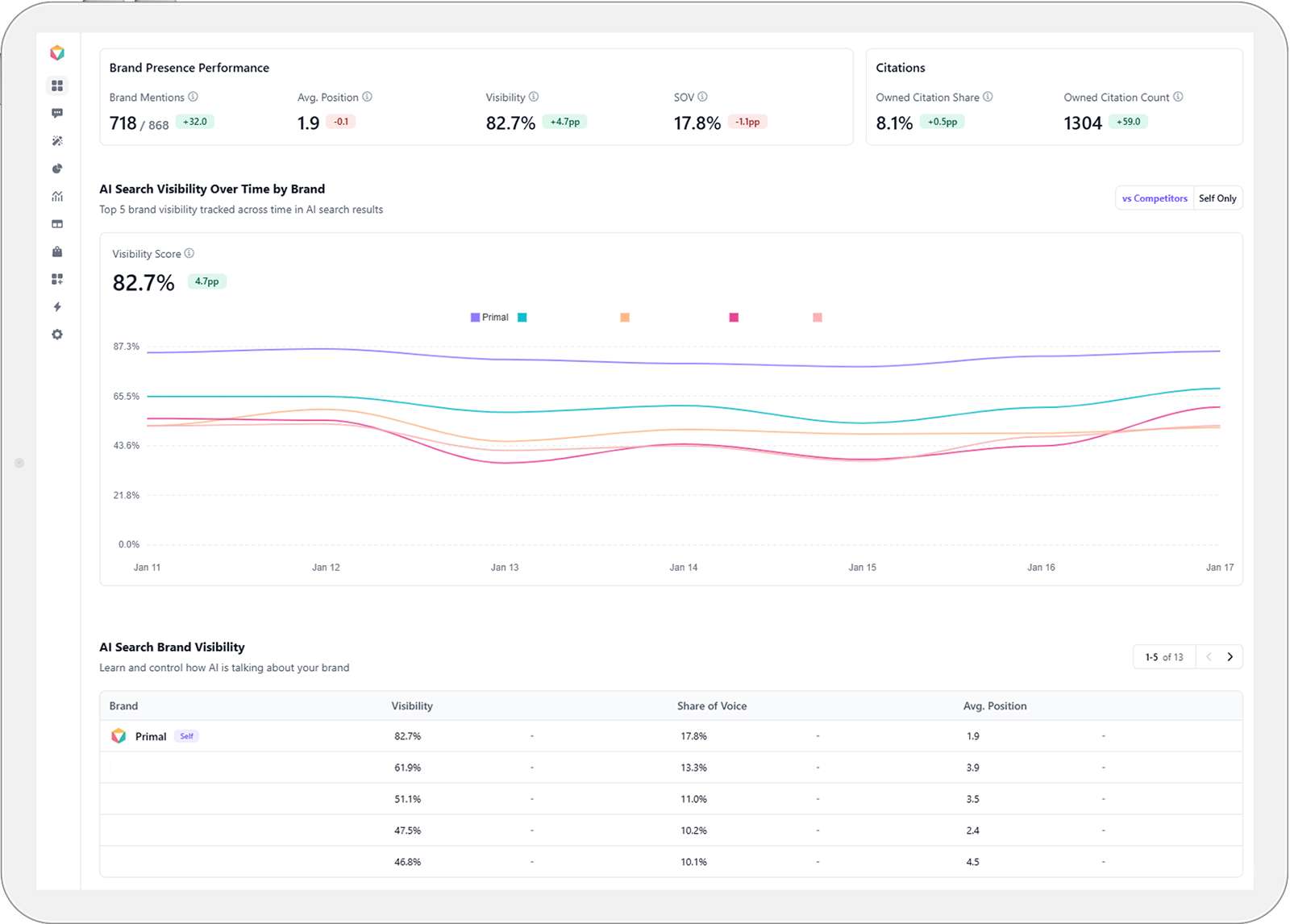1290x924 pixels.
Task: Click the Brand column header
Action: [x=123, y=706]
